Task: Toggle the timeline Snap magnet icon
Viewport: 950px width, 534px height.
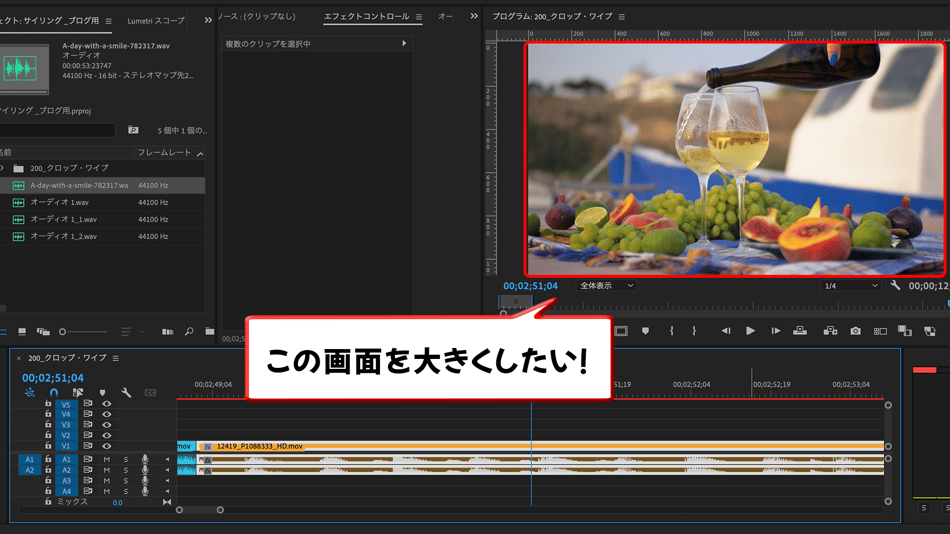Action: [54, 393]
